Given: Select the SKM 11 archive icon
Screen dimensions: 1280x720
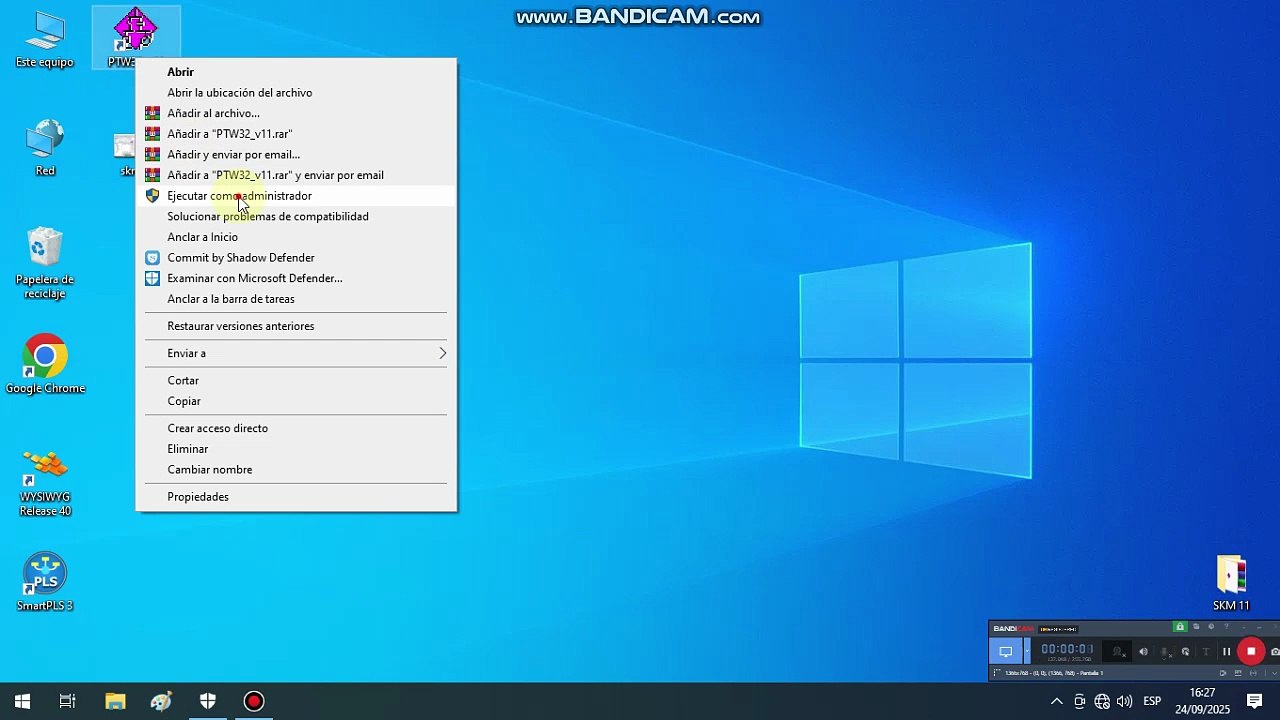Looking at the screenshot, I should [x=1231, y=582].
